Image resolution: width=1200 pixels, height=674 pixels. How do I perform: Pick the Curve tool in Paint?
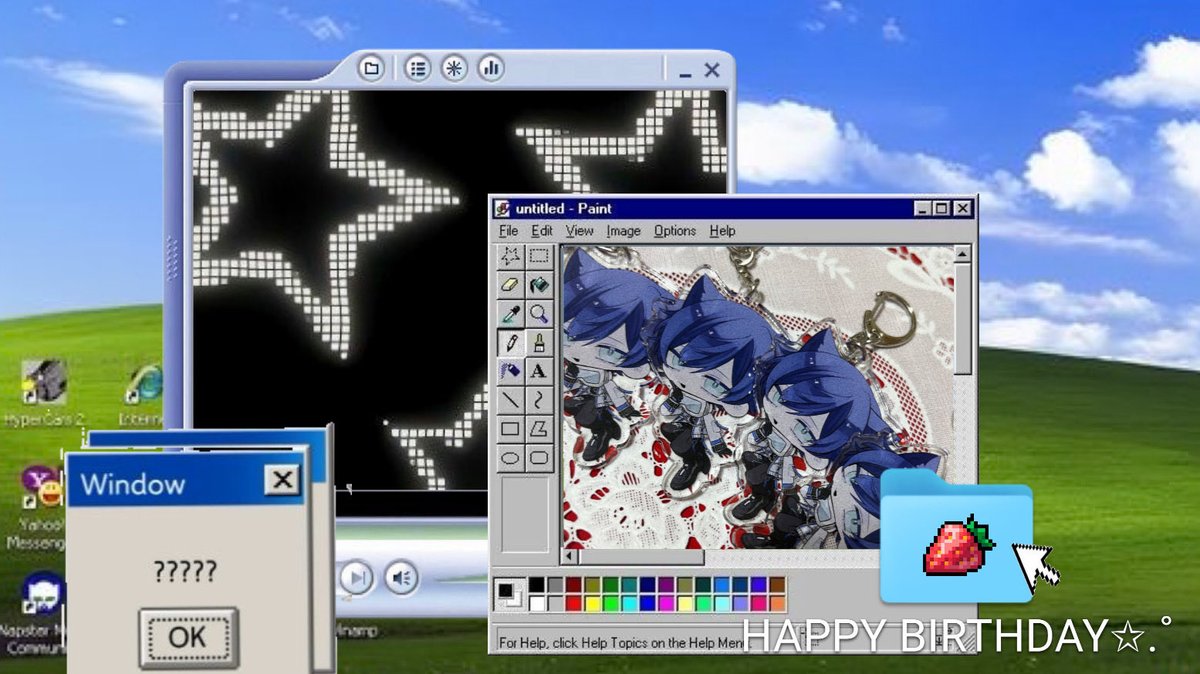pyautogui.click(x=539, y=400)
